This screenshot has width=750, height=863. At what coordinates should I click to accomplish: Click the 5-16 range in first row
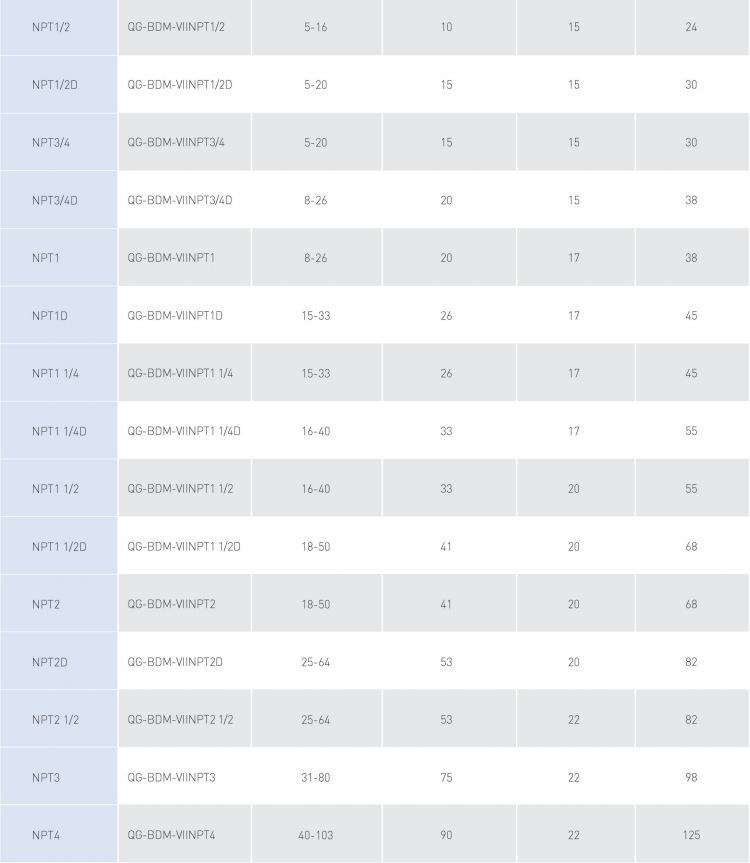[316, 27]
